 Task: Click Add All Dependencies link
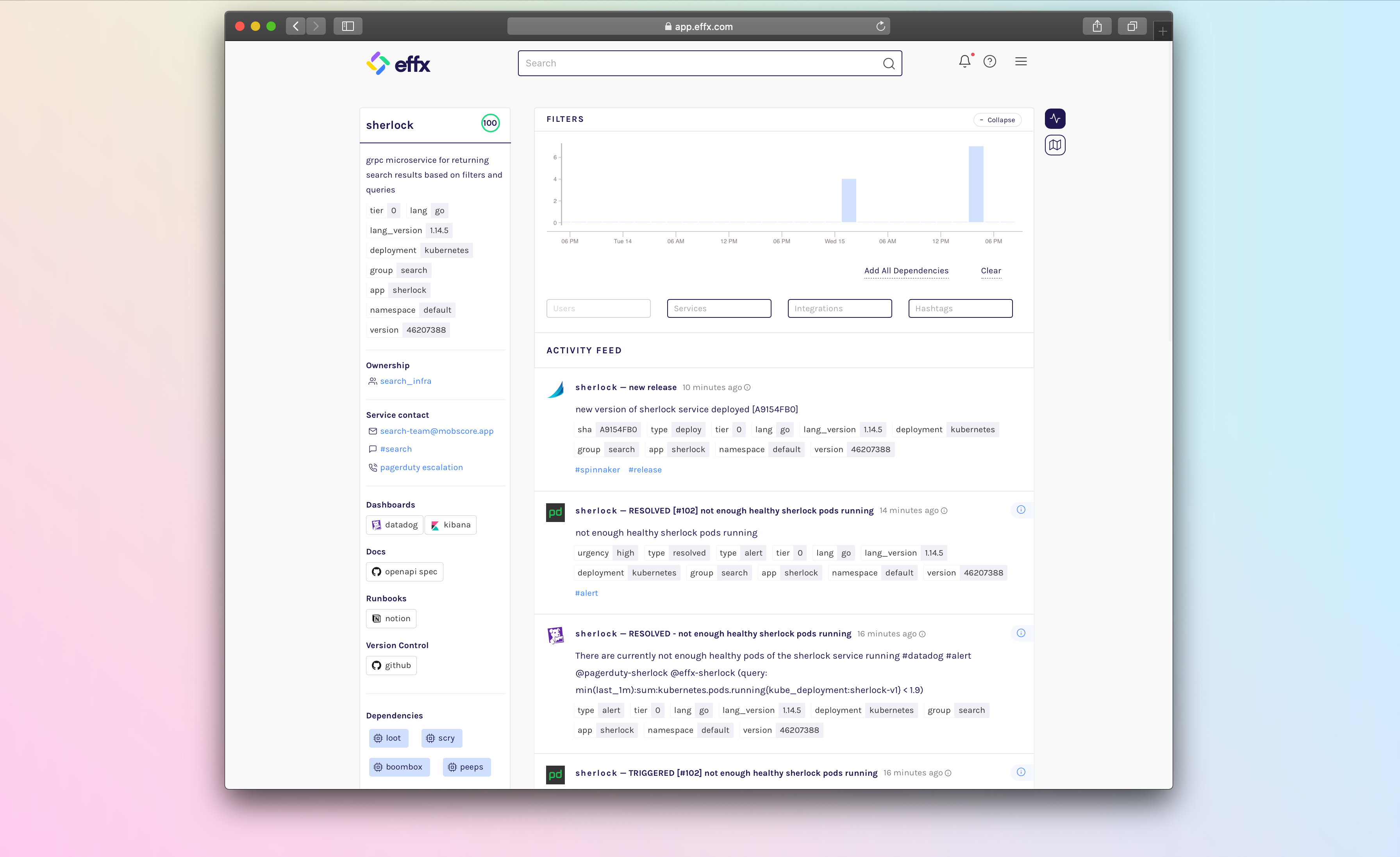(x=906, y=271)
